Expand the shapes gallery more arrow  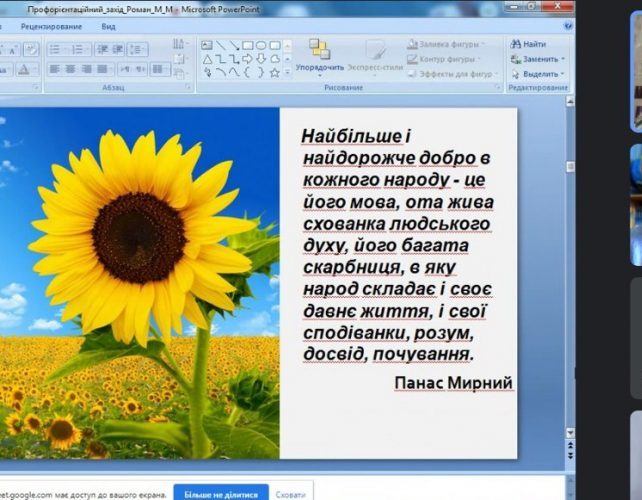288,72
